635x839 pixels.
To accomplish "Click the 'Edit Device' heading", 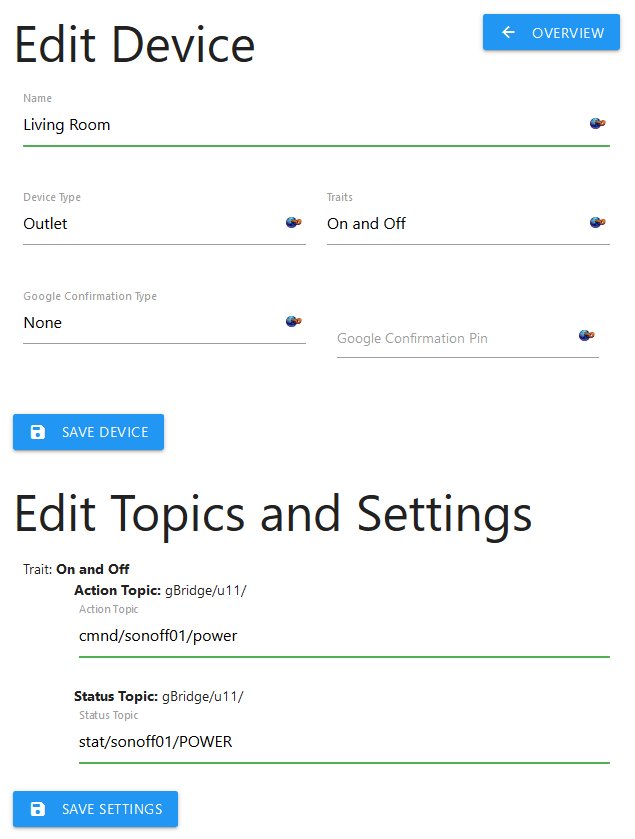I will (134, 45).
